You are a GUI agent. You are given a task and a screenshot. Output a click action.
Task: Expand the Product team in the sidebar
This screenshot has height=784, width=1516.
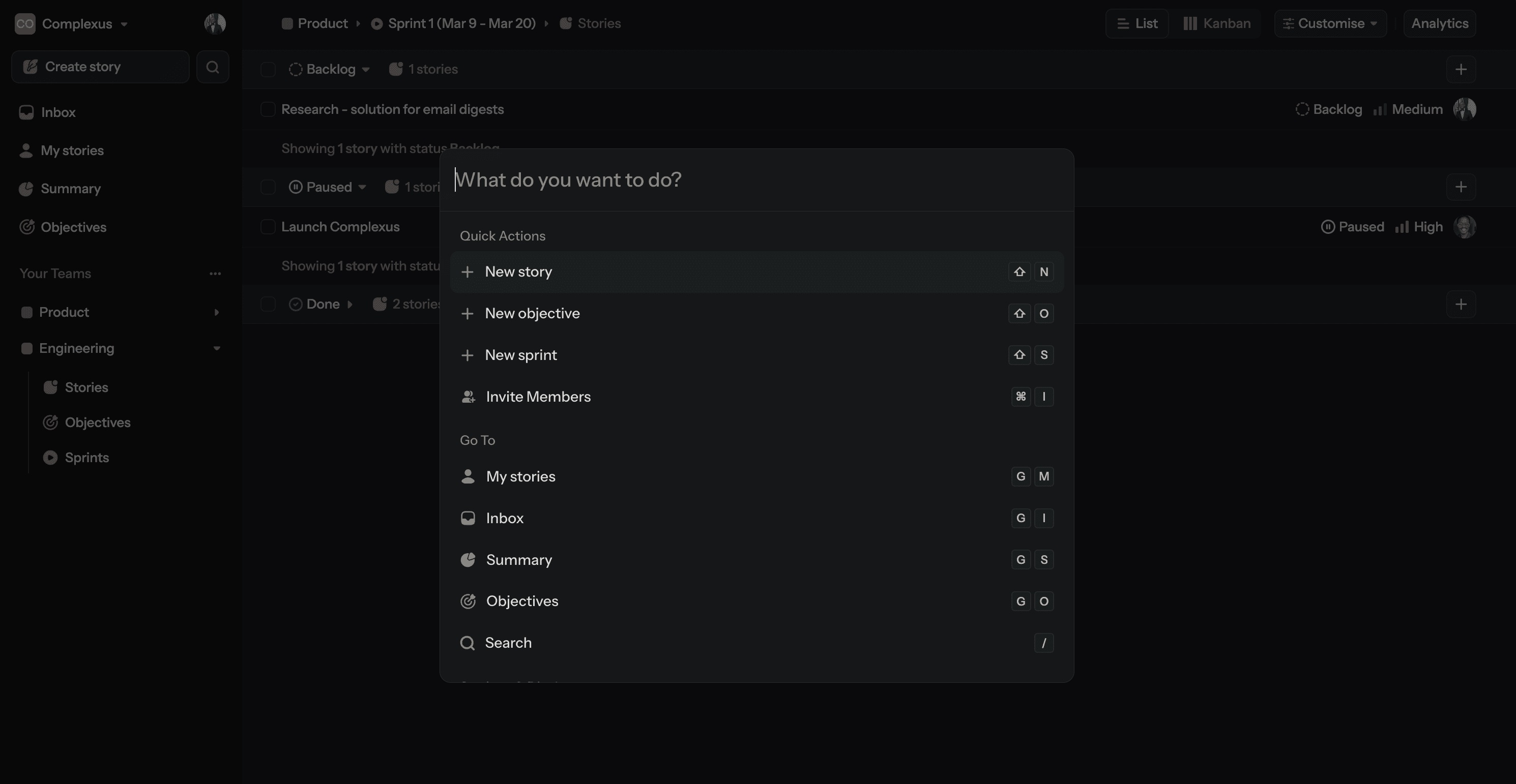click(x=217, y=312)
